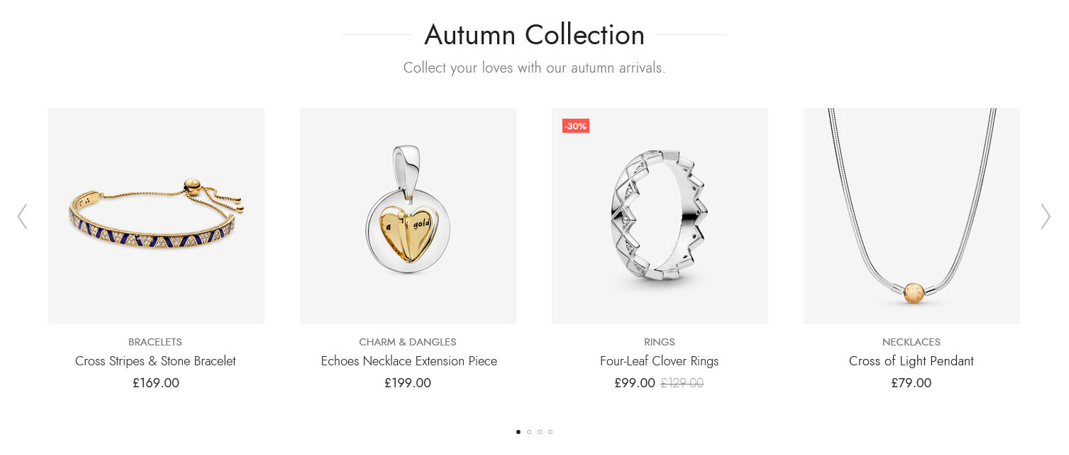Open Four-Leaf Clover Rings title
The image size is (1069, 455).
coord(659,361)
